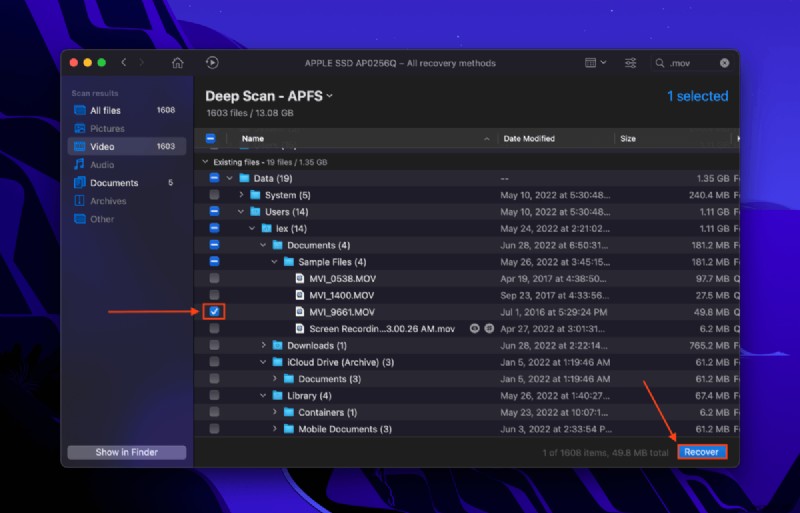Image resolution: width=800 pixels, height=513 pixels.
Task: Switch to the Documents category
Action: coord(113,183)
